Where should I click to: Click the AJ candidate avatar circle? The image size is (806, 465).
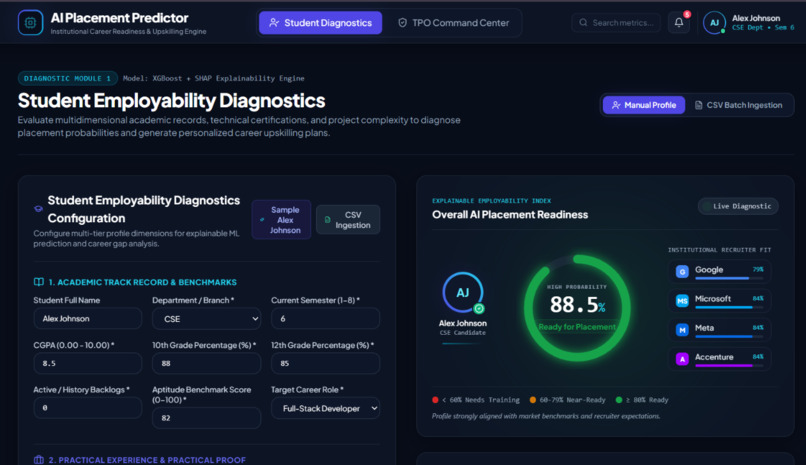(463, 292)
